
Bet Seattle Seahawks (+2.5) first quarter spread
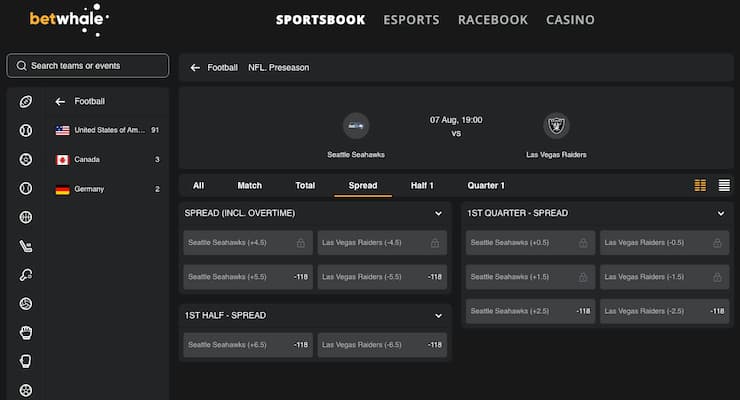(x=530, y=311)
